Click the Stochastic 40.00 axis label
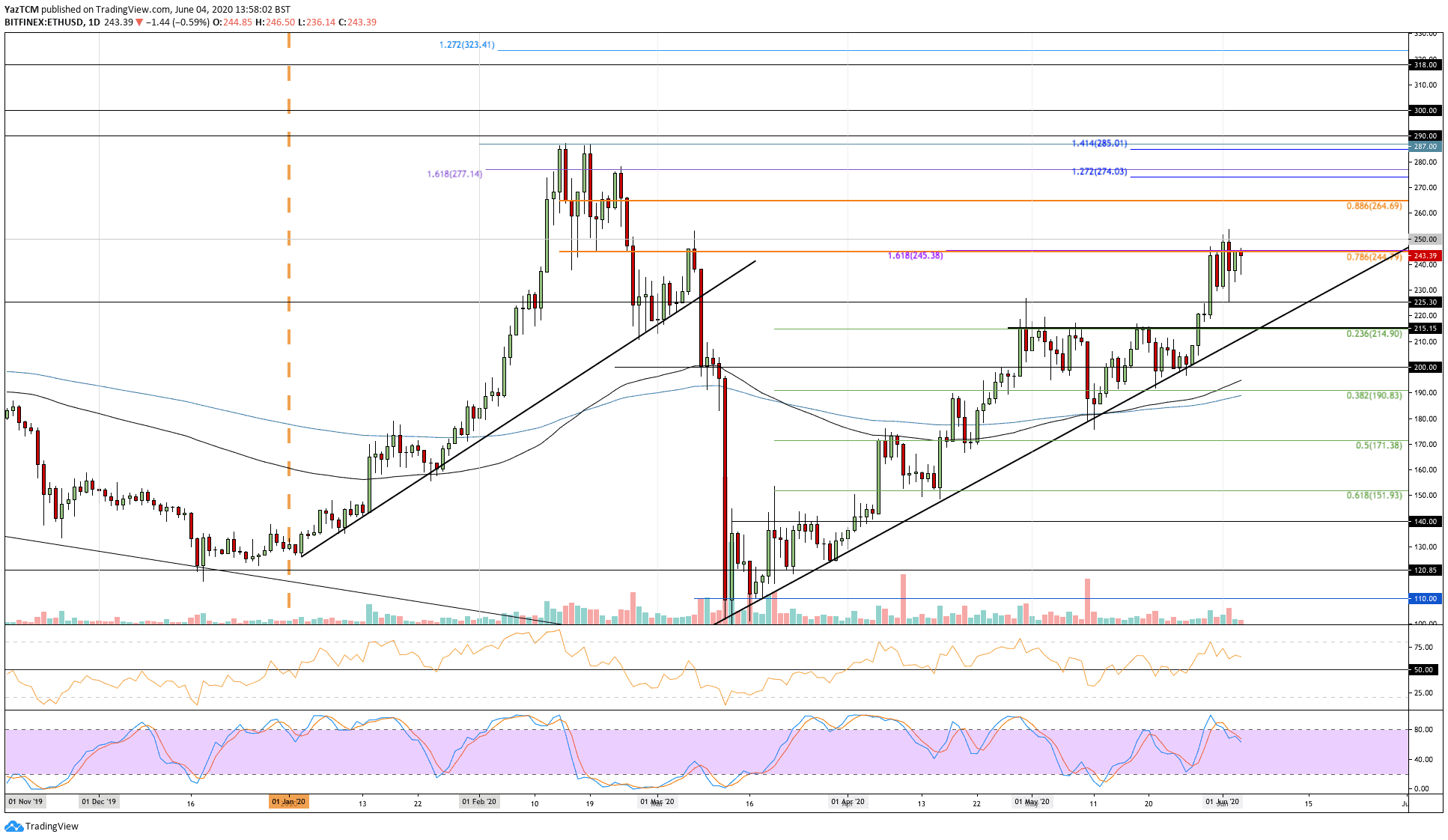This screenshot has width=1448, height=840. [x=1423, y=759]
